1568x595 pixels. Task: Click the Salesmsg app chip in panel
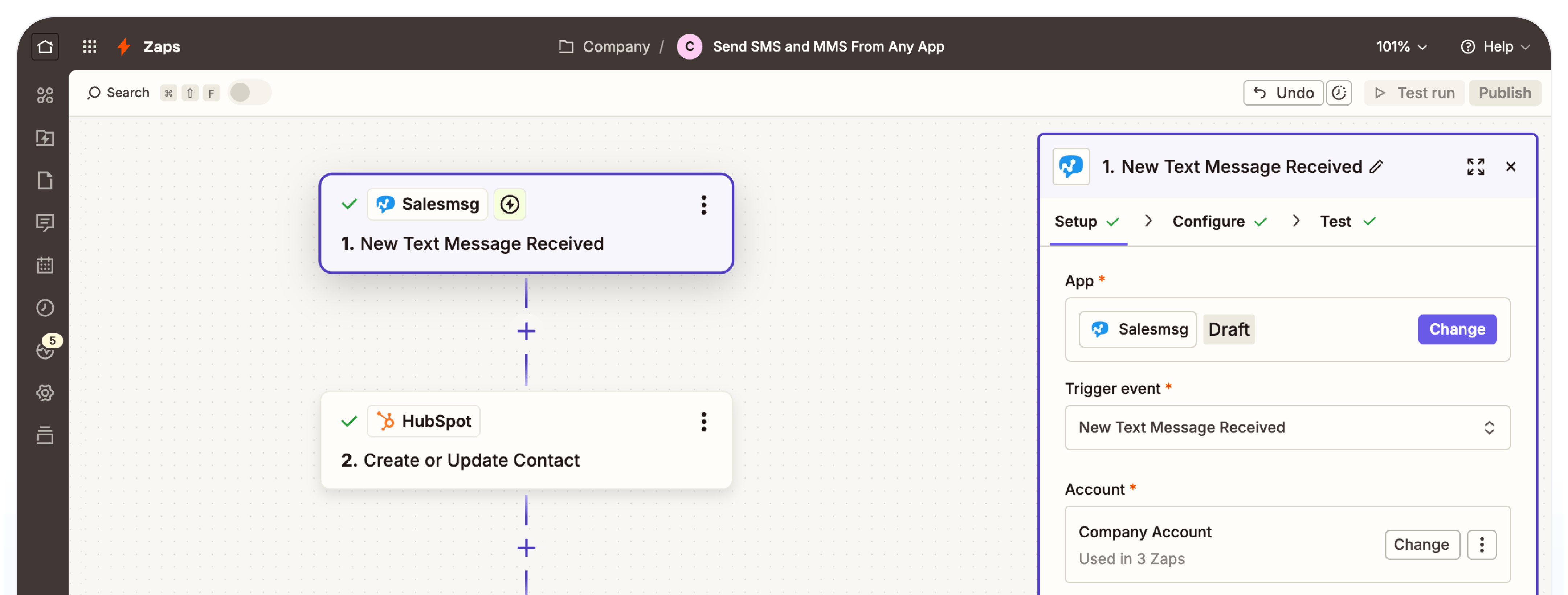tap(1138, 329)
